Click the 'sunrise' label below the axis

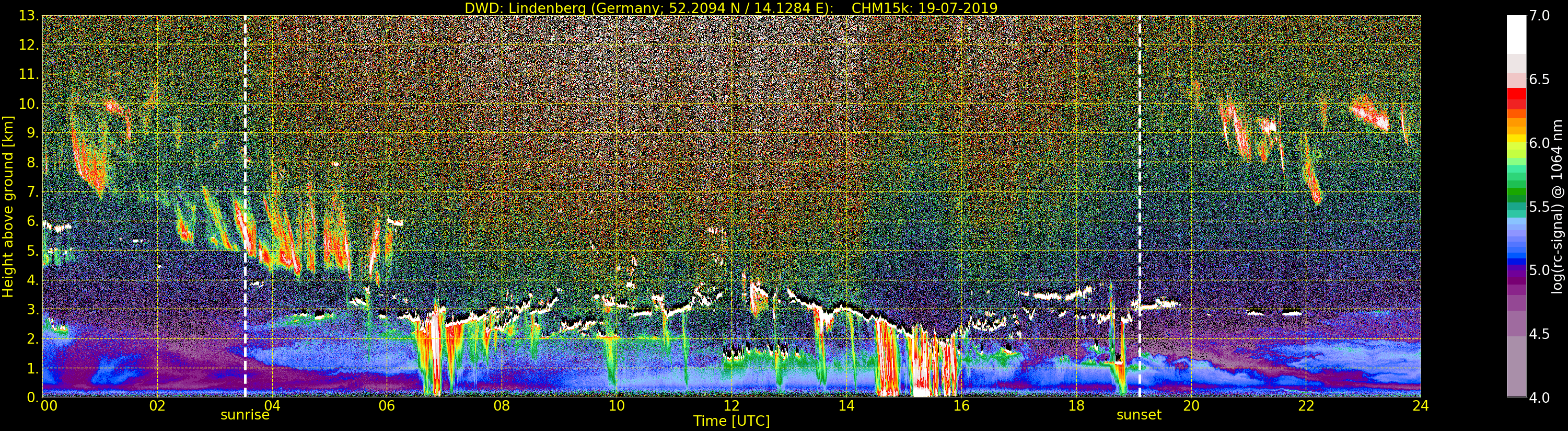245,415
